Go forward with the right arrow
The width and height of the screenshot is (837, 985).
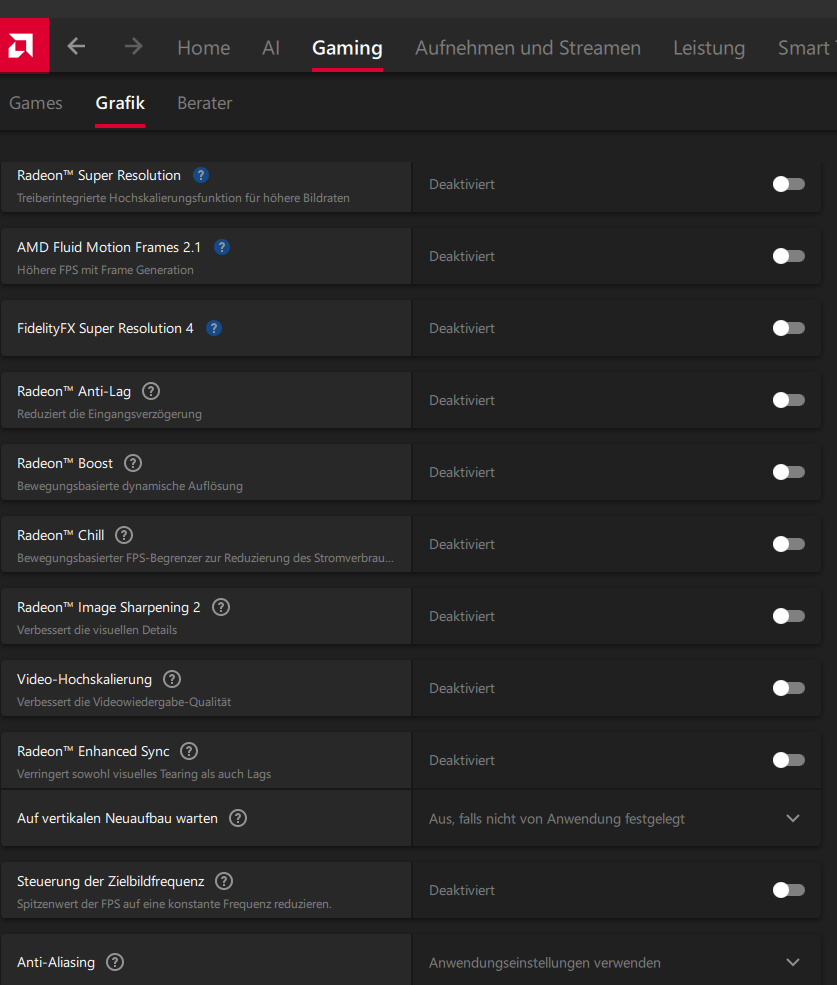133,46
